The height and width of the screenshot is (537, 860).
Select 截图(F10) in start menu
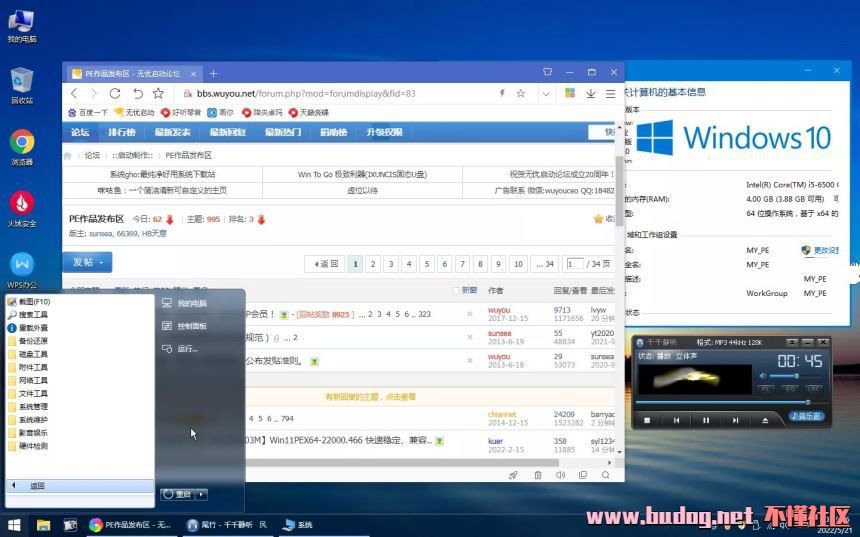(x=29, y=302)
